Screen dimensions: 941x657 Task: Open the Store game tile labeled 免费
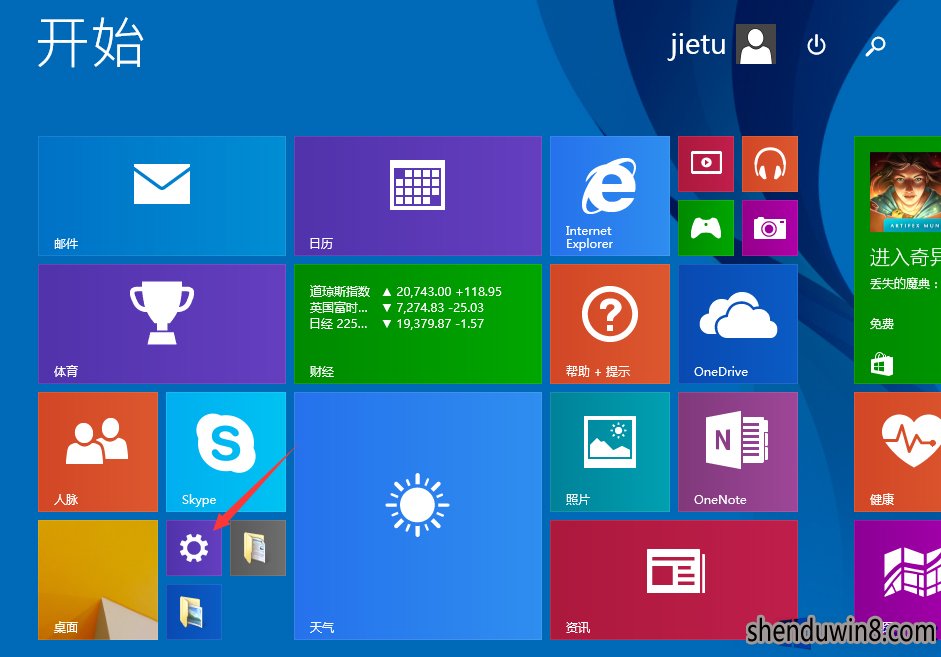point(897,260)
